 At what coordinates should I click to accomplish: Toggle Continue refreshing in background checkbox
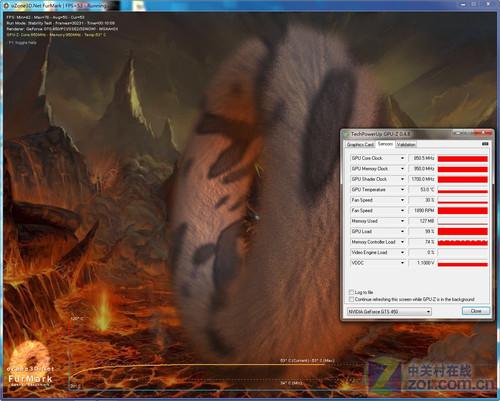[x=351, y=299]
